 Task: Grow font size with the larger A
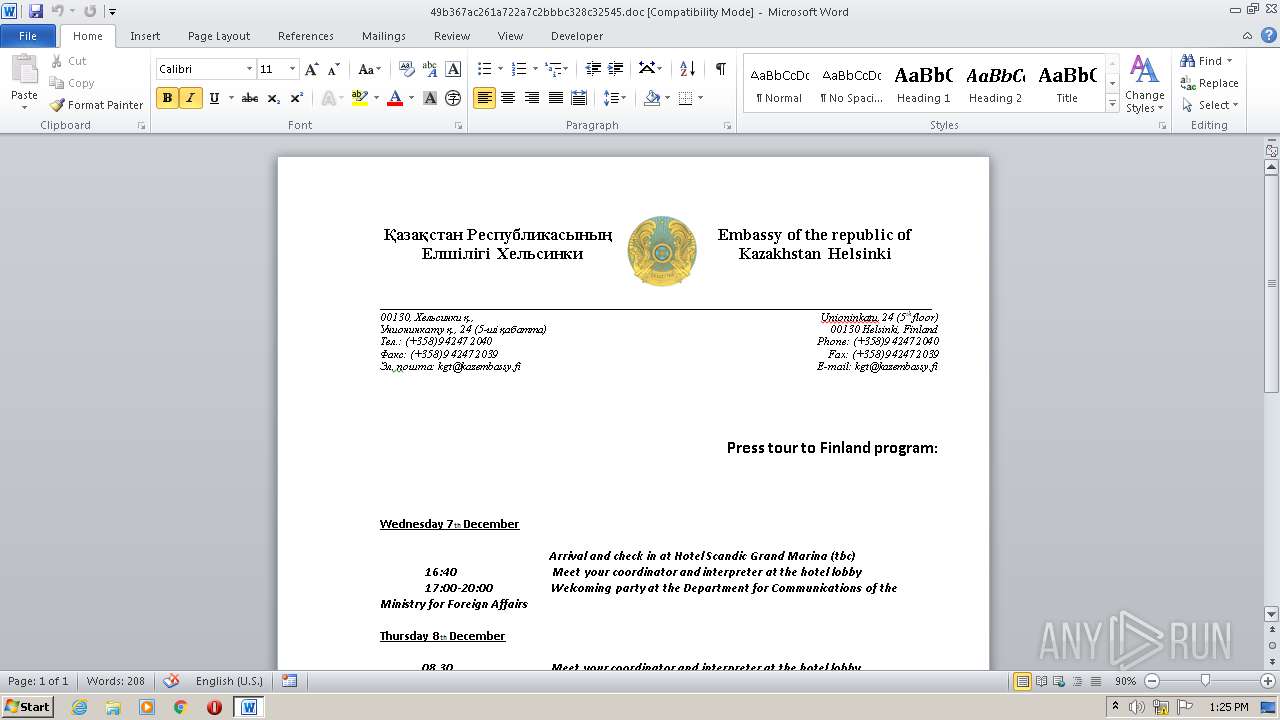[312, 69]
